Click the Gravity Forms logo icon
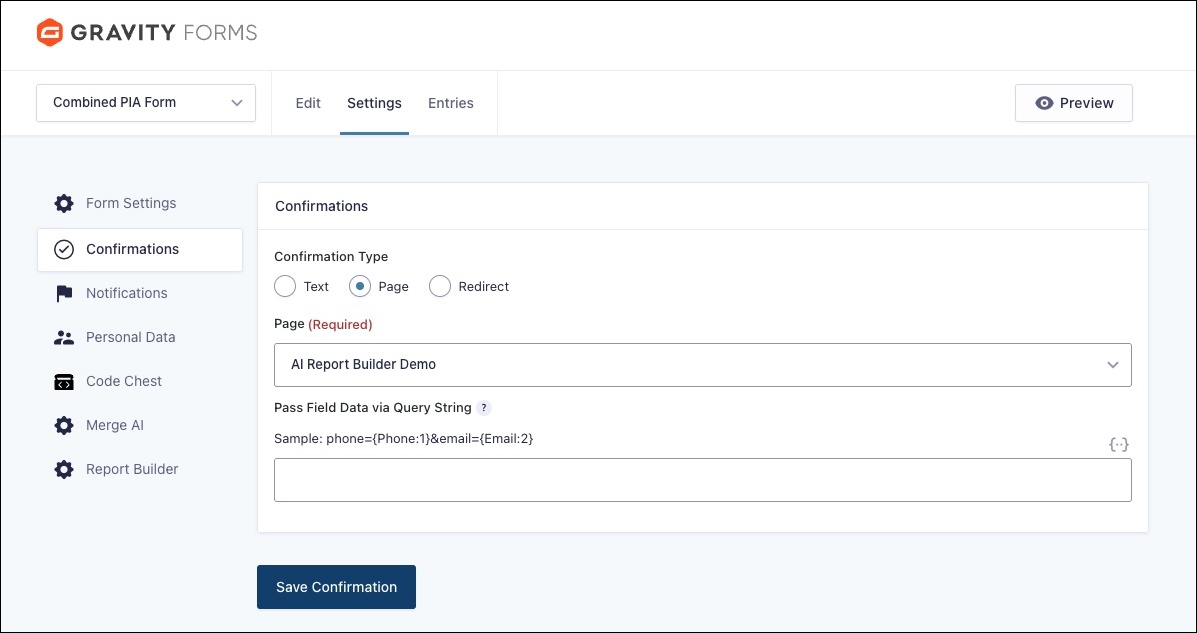This screenshot has height=633, width=1197. (x=50, y=33)
